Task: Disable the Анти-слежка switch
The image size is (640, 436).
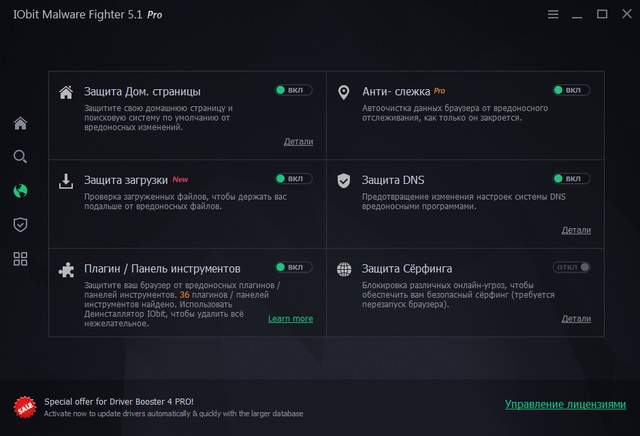Action: coord(571,91)
